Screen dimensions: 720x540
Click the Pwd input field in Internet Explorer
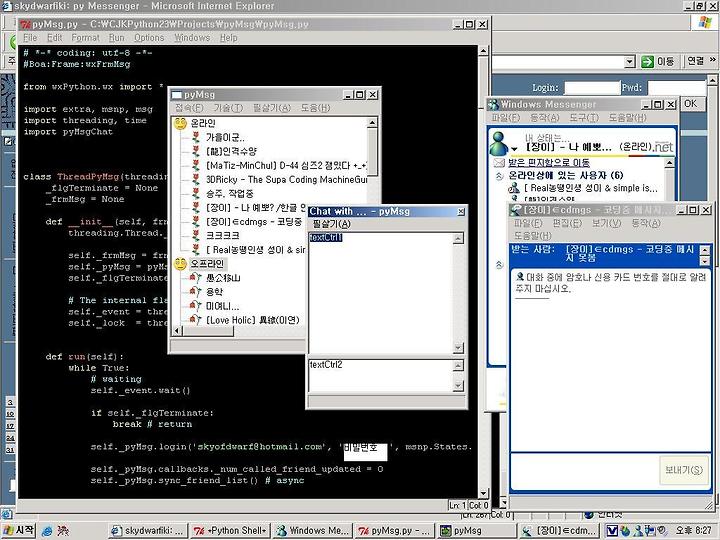click(x=676, y=88)
